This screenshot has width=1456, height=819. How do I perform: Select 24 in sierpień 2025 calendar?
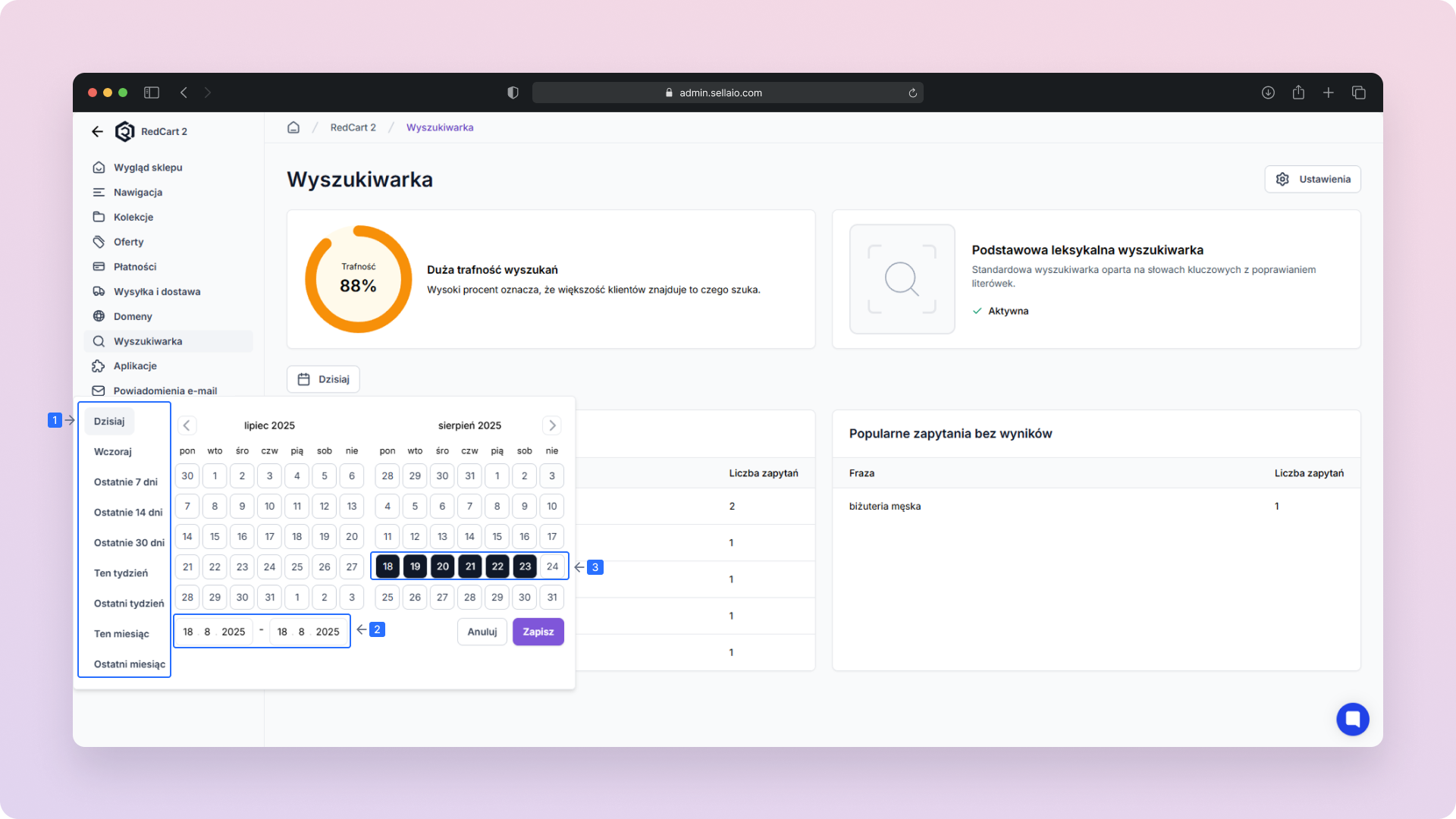click(x=552, y=566)
